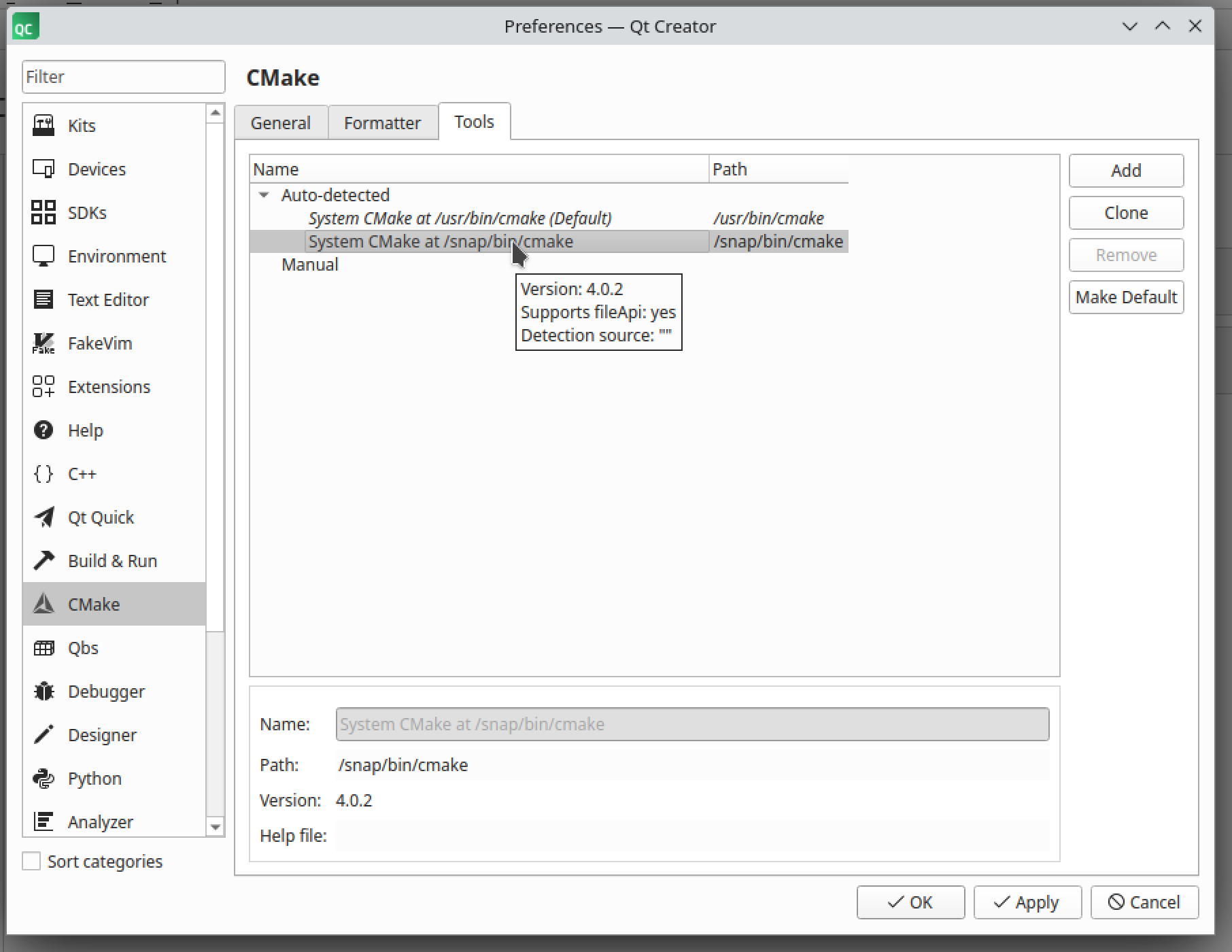Click the Kits label in category list
Viewport: 1232px width, 952px height.
point(82,126)
